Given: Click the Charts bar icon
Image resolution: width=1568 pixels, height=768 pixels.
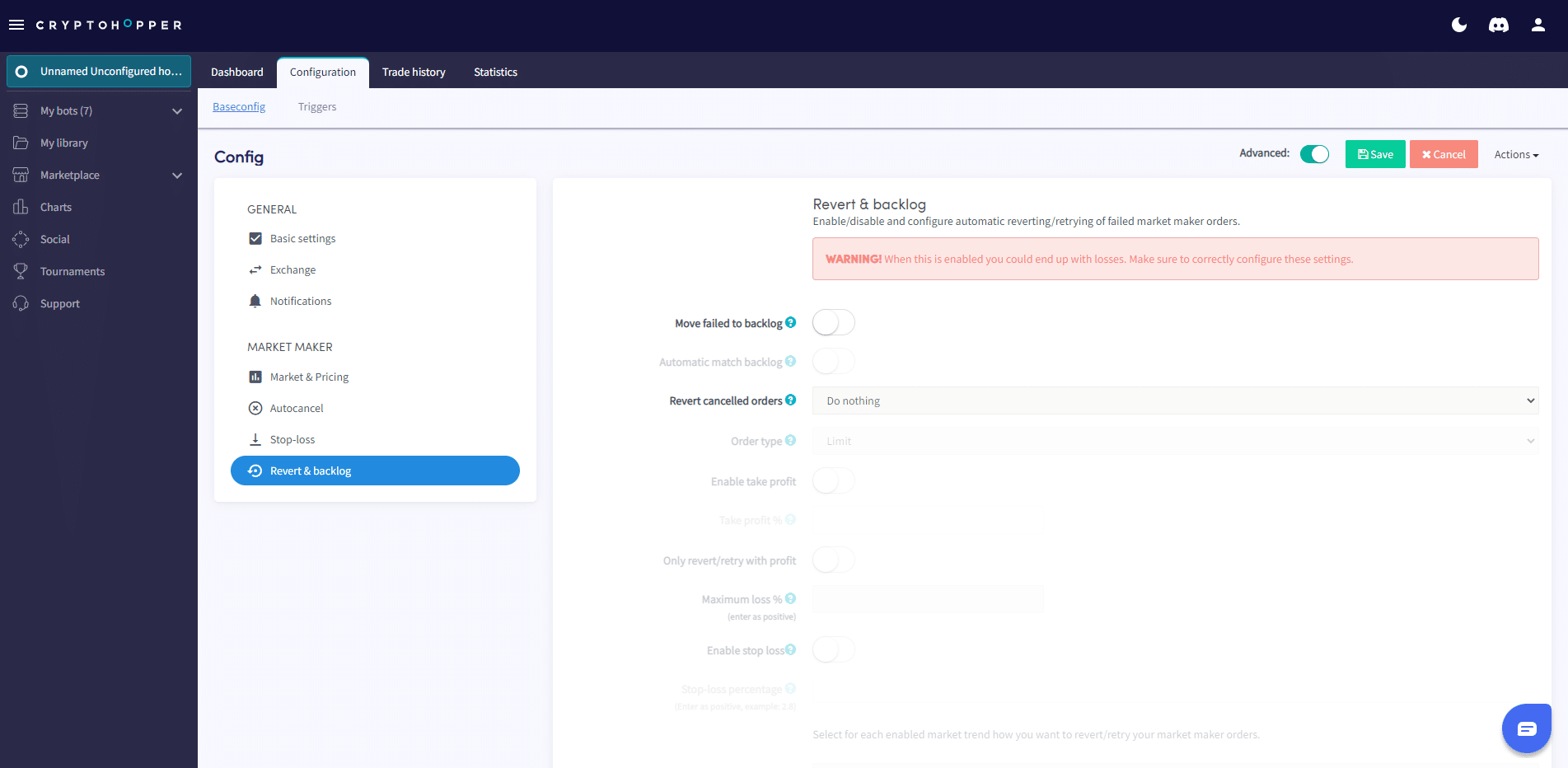Looking at the screenshot, I should tap(21, 207).
